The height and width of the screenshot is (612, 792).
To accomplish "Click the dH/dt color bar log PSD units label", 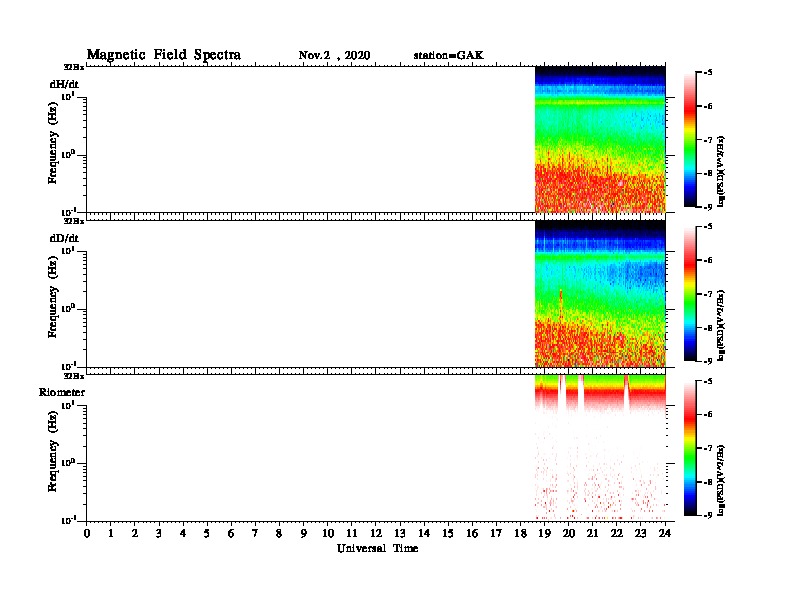I will 721,171.
